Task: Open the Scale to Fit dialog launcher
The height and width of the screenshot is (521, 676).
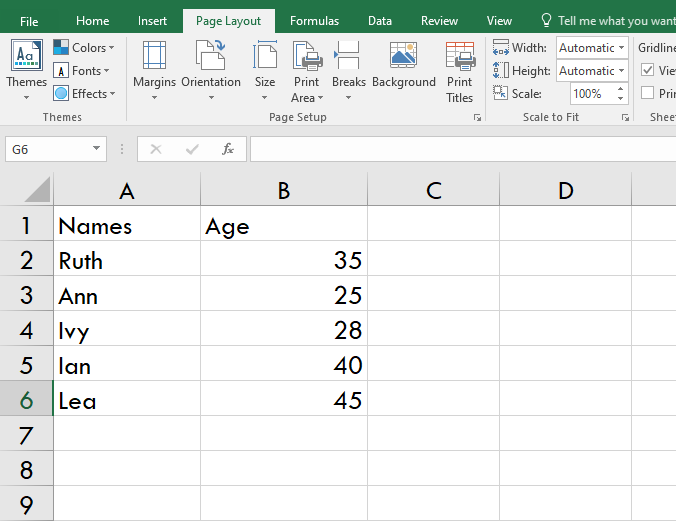Action: click(625, 118)
